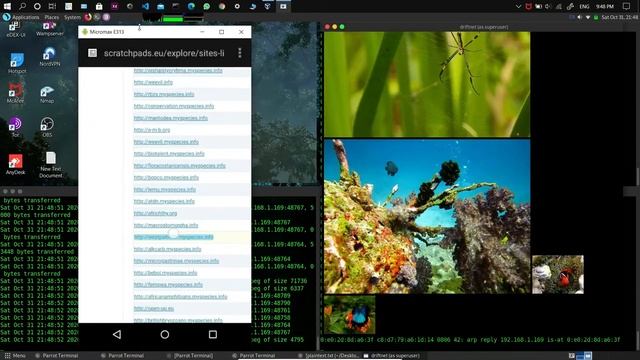640x360 pixels.
Task: Click the blue butterfly thumbnail in driftnet
Action: 349,315
